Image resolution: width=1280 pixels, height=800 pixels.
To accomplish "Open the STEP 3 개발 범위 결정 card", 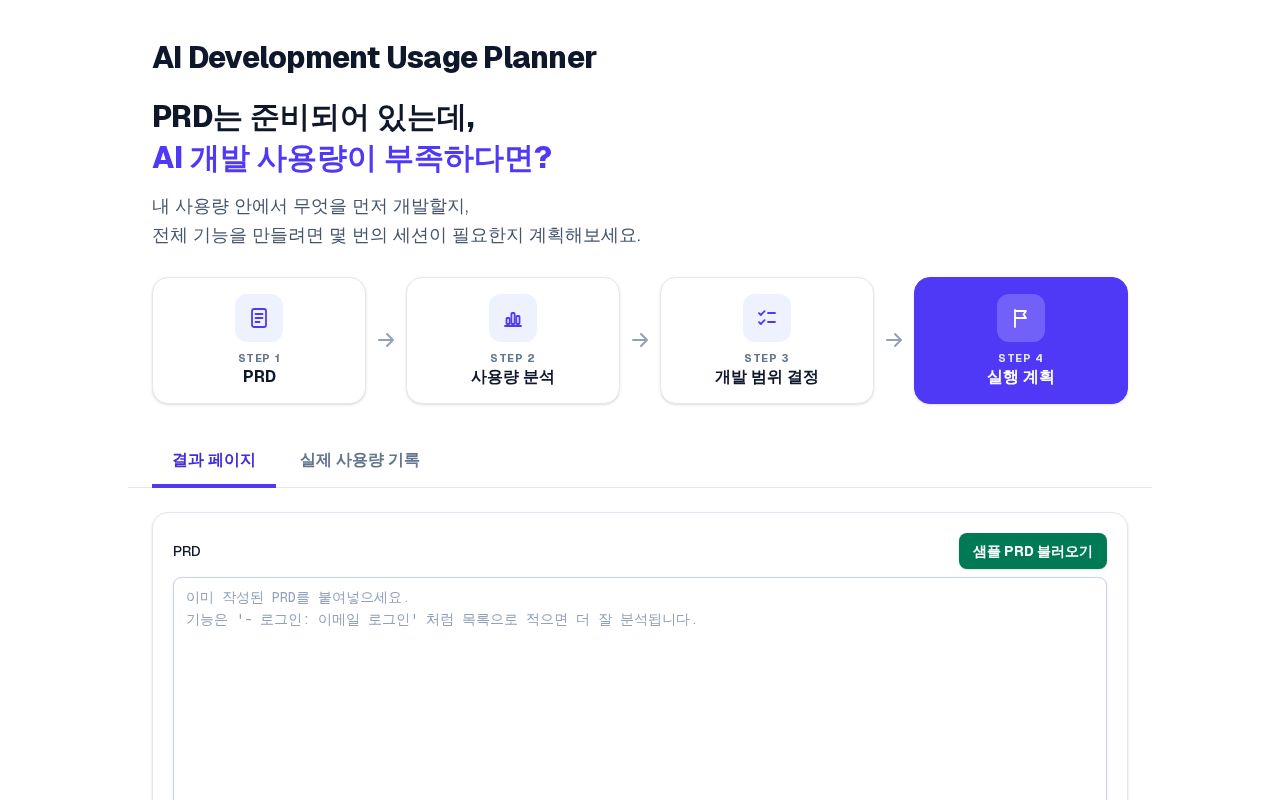I will 767,340.
